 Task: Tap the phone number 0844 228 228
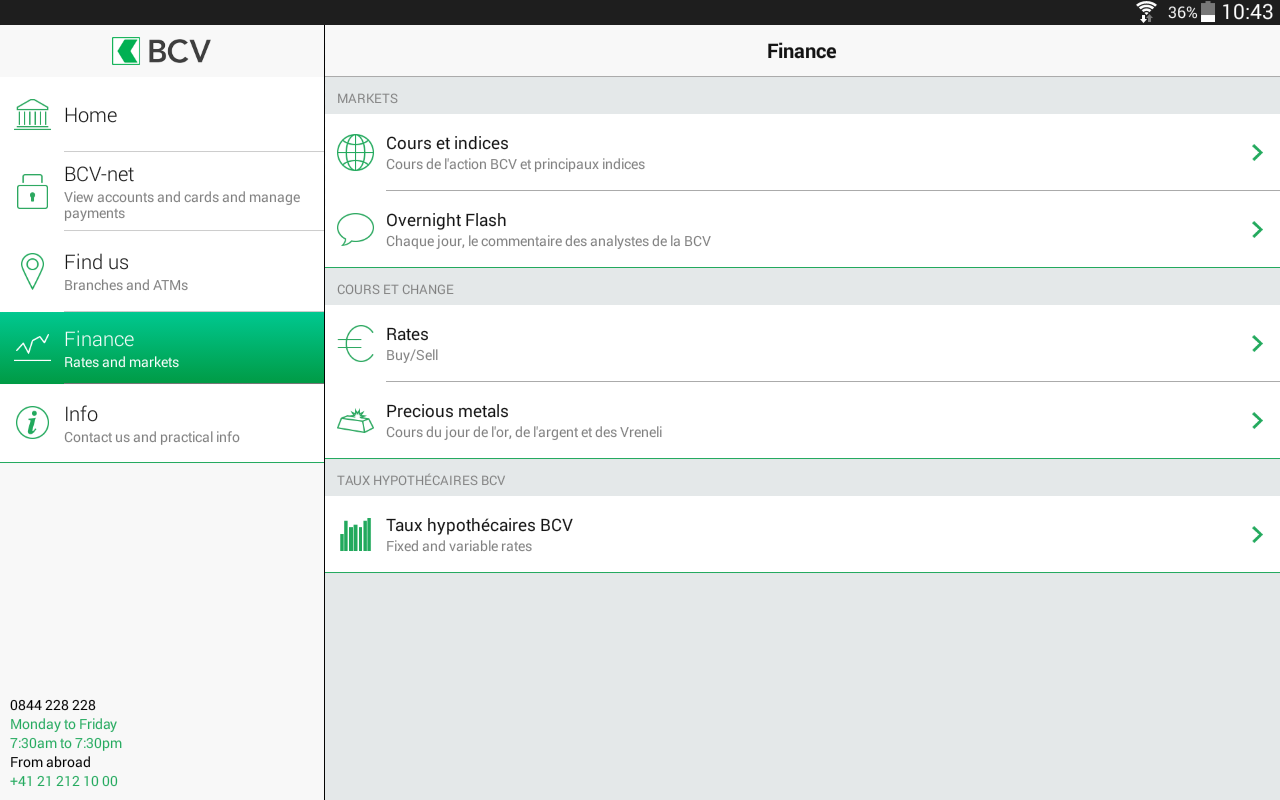pos(53,705)
